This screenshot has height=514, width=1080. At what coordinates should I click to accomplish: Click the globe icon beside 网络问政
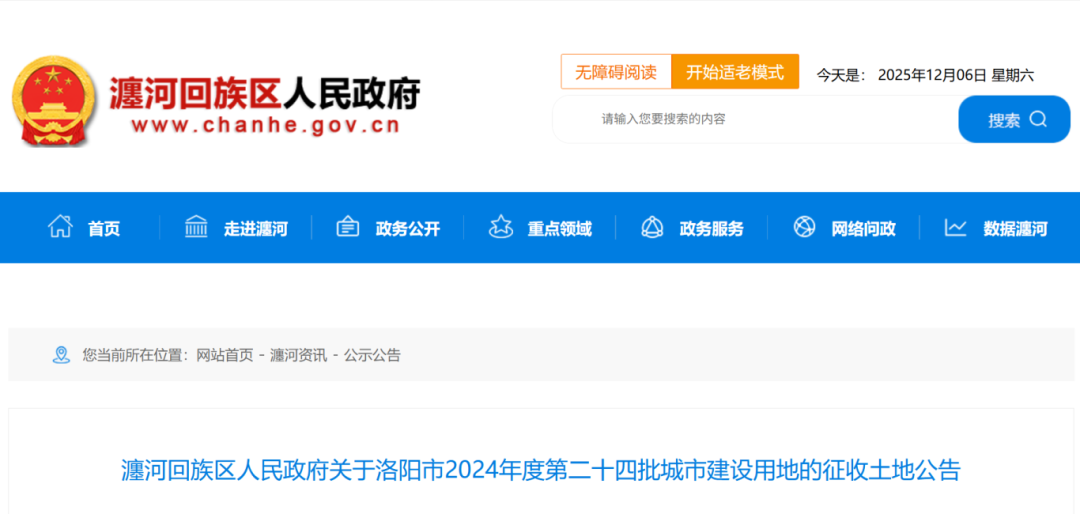804,227
